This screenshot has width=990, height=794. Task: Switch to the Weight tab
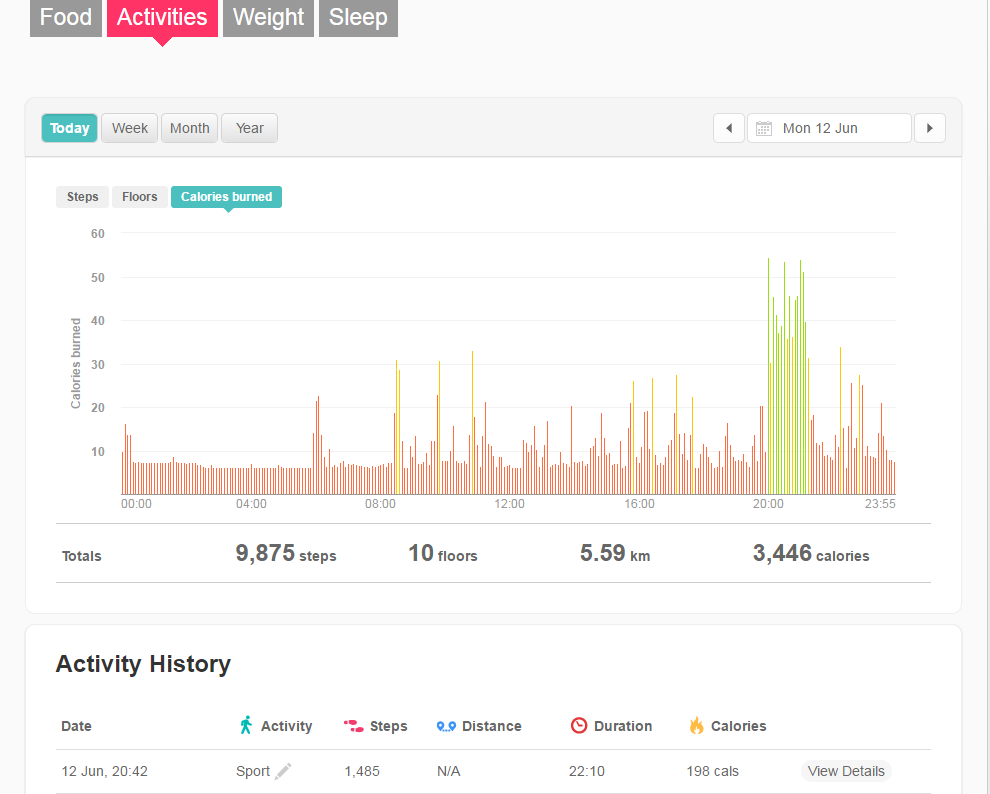(268, 18)
